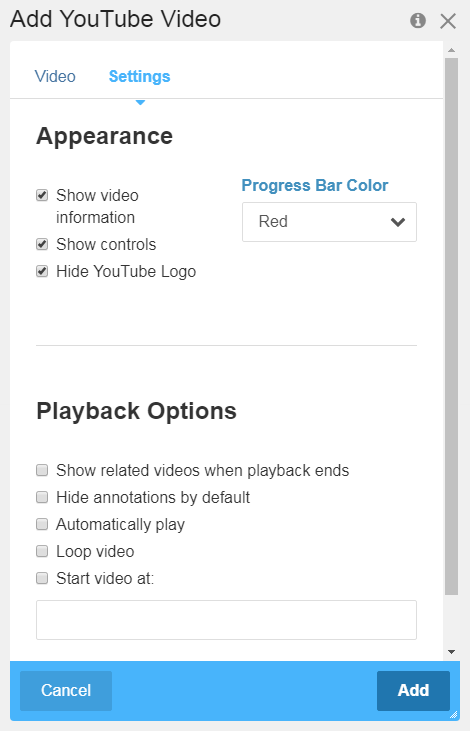Click the scrollbar up arrow
470x731 pixels.
click(x=451, y=50)
